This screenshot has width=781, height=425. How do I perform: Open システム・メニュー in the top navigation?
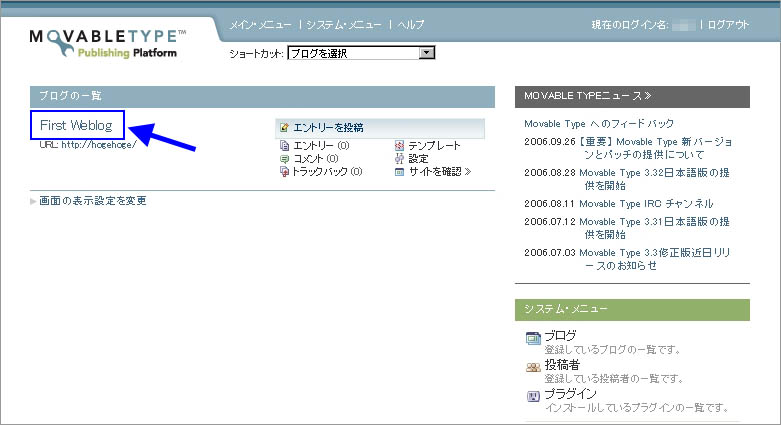344,24
